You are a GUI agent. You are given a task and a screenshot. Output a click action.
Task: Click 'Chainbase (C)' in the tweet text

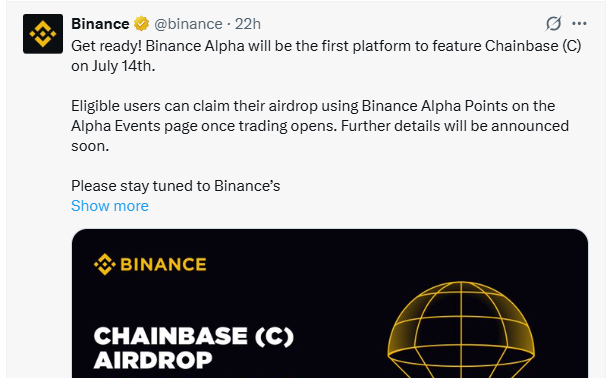pos(533,46)
